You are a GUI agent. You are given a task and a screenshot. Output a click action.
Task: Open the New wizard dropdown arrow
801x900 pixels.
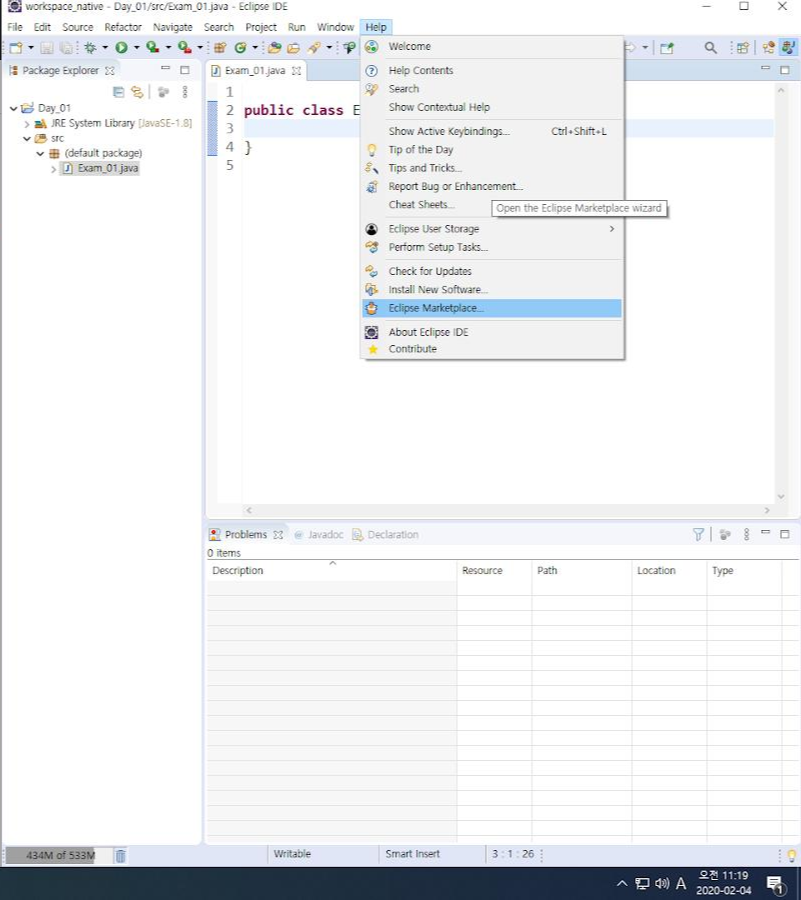[x=31, y=48]
